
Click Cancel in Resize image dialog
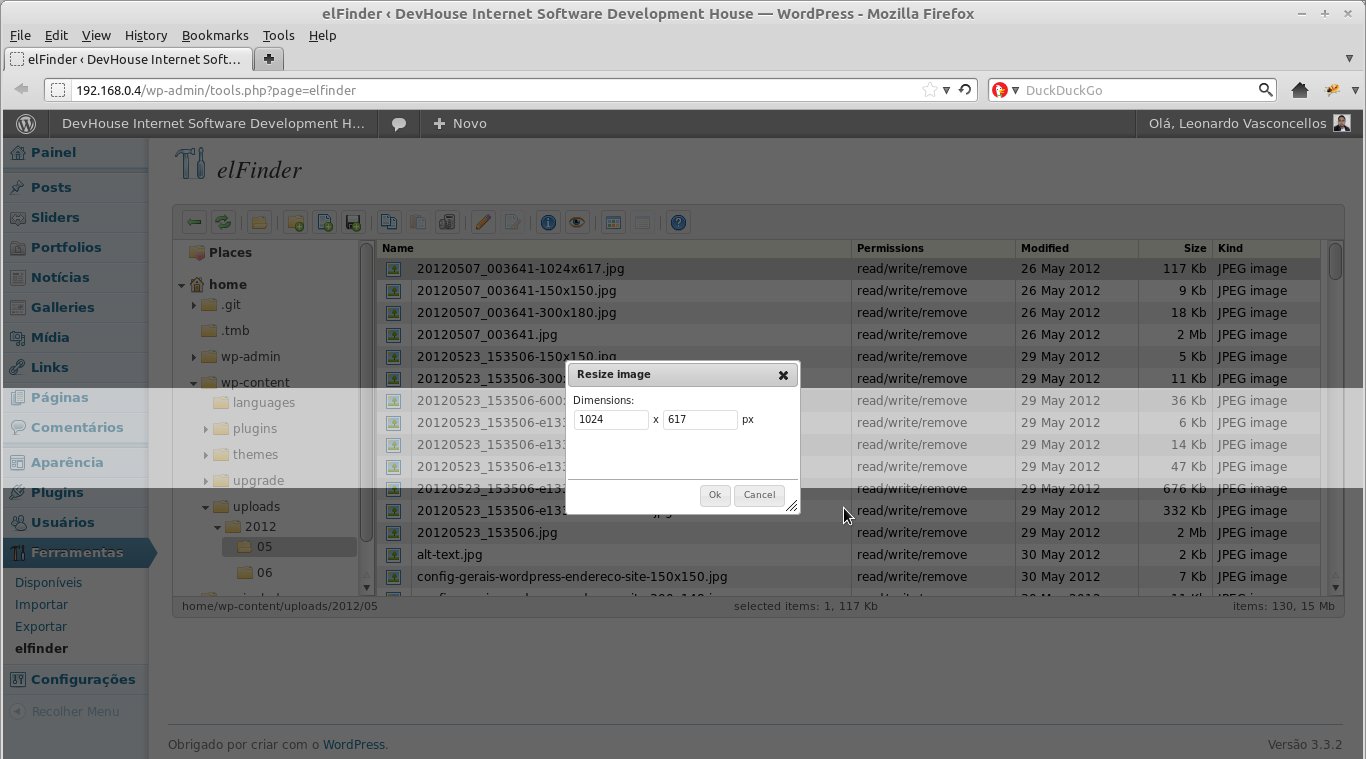(759, 495)
